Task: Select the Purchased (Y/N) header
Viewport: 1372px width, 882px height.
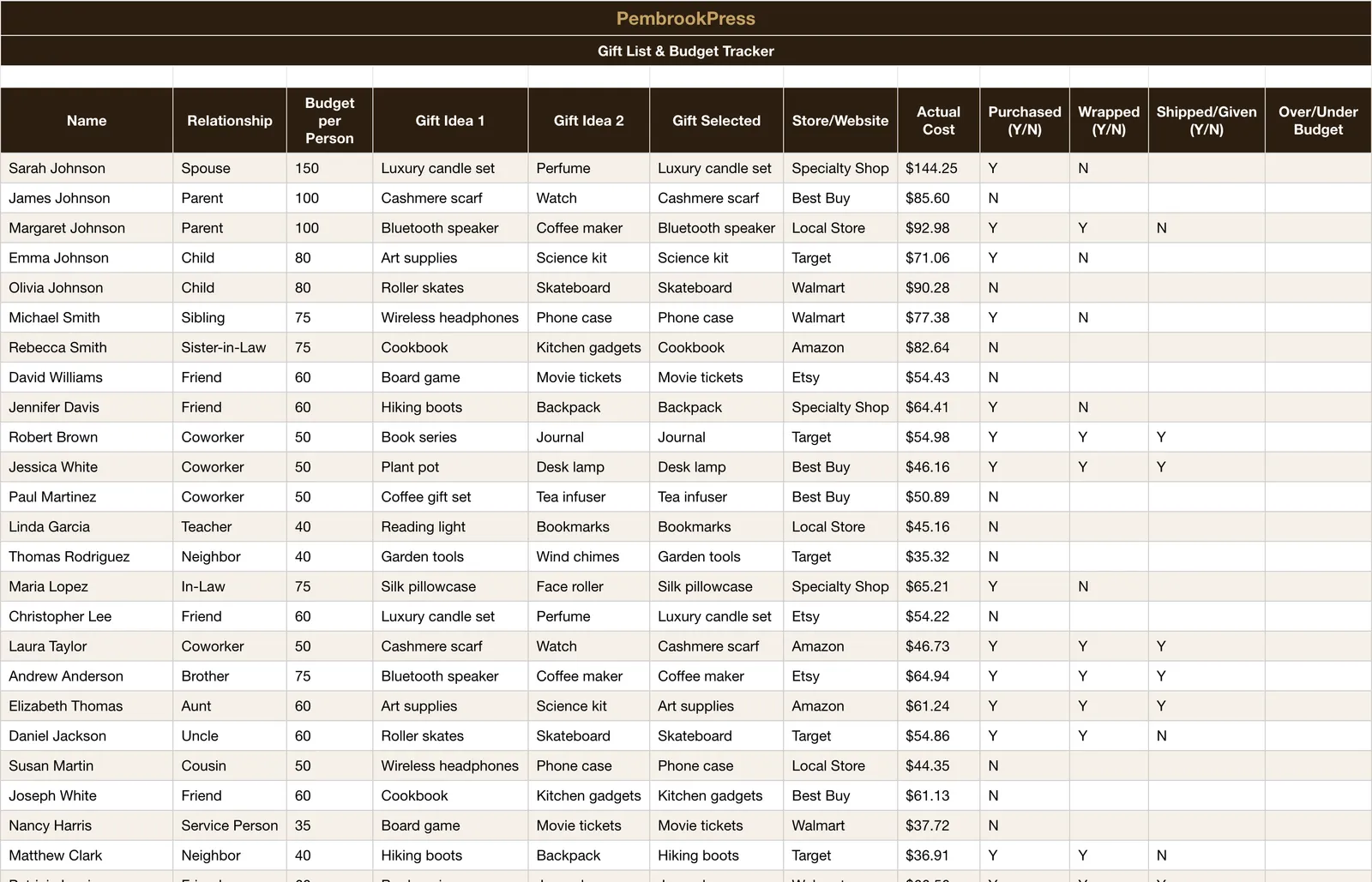Action: pos(1025,121)
